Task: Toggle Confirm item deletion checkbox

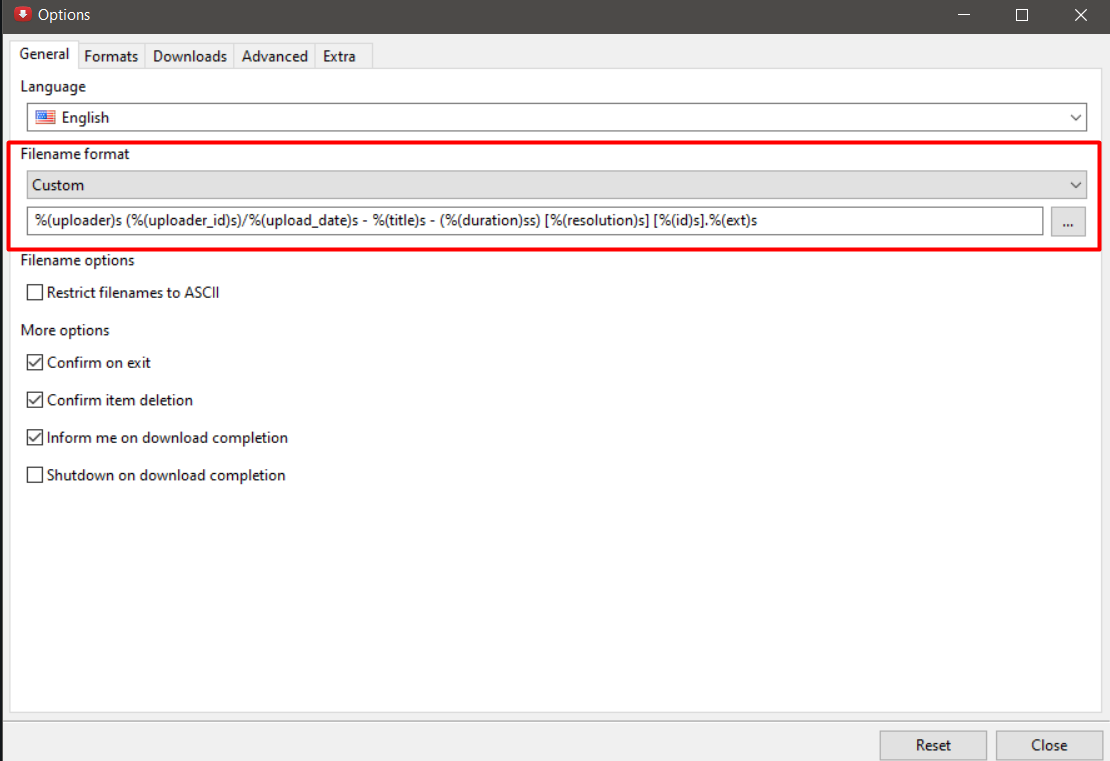Action: click(x=35, y=400)
